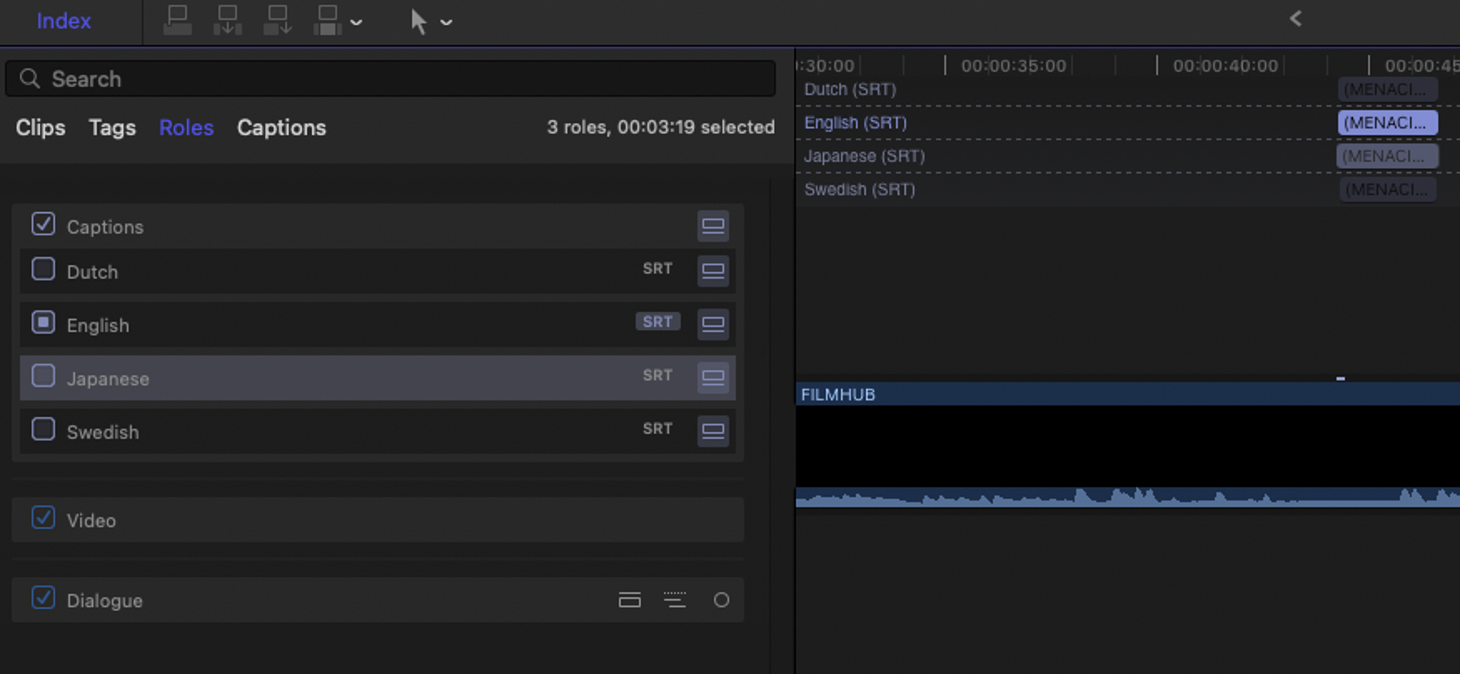Select the English role row
Image resolution: width=1460 pixels, height=674 pixels.
[x=377, y=325]
